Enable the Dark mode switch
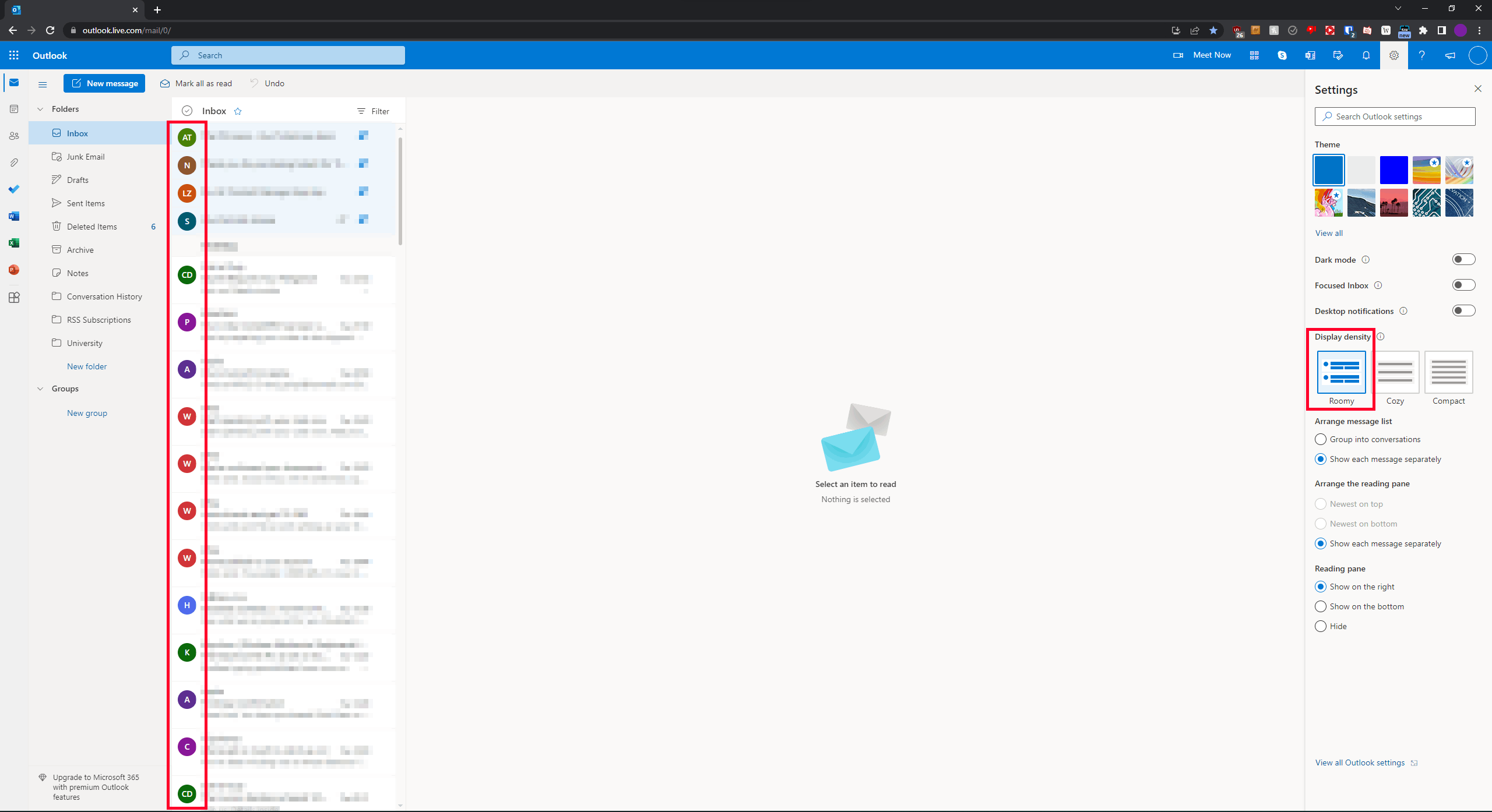 click(x=1463, y=260)
